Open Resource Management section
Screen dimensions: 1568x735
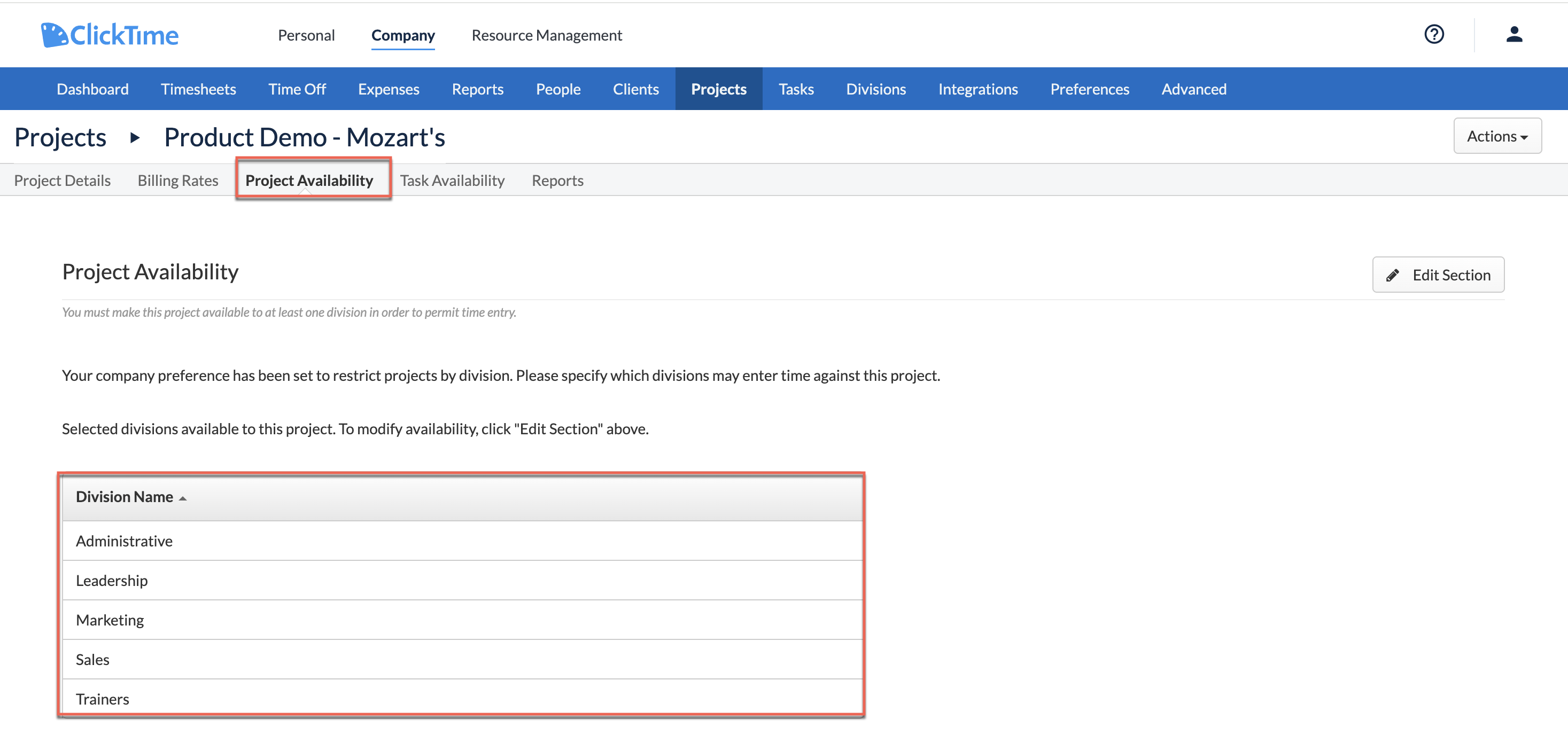click(x=547, y=35)
